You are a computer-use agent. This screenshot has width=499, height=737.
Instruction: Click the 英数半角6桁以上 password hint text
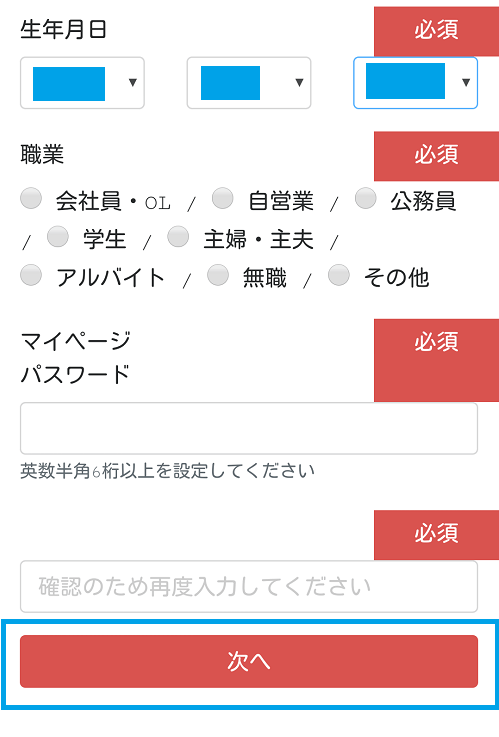(168, 470)
